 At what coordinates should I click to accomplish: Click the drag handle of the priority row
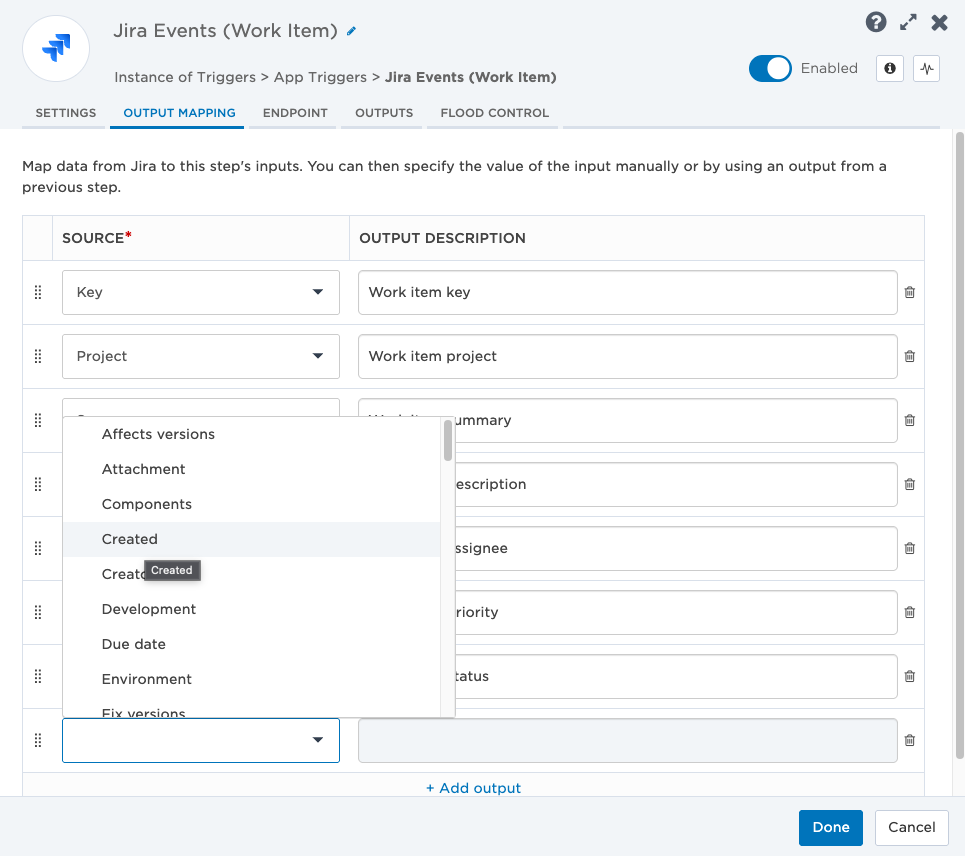38,612
